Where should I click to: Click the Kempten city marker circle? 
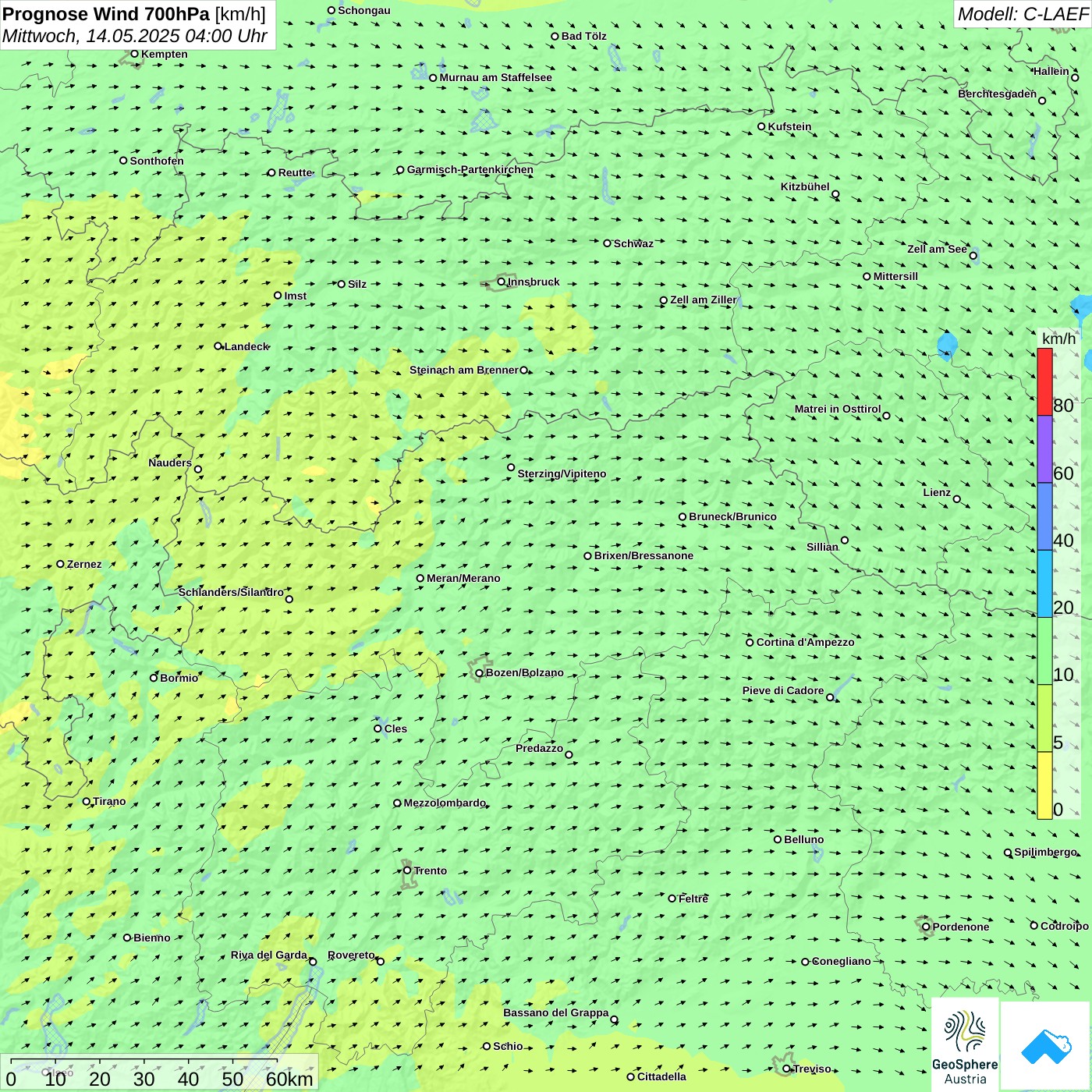(134, 54)
